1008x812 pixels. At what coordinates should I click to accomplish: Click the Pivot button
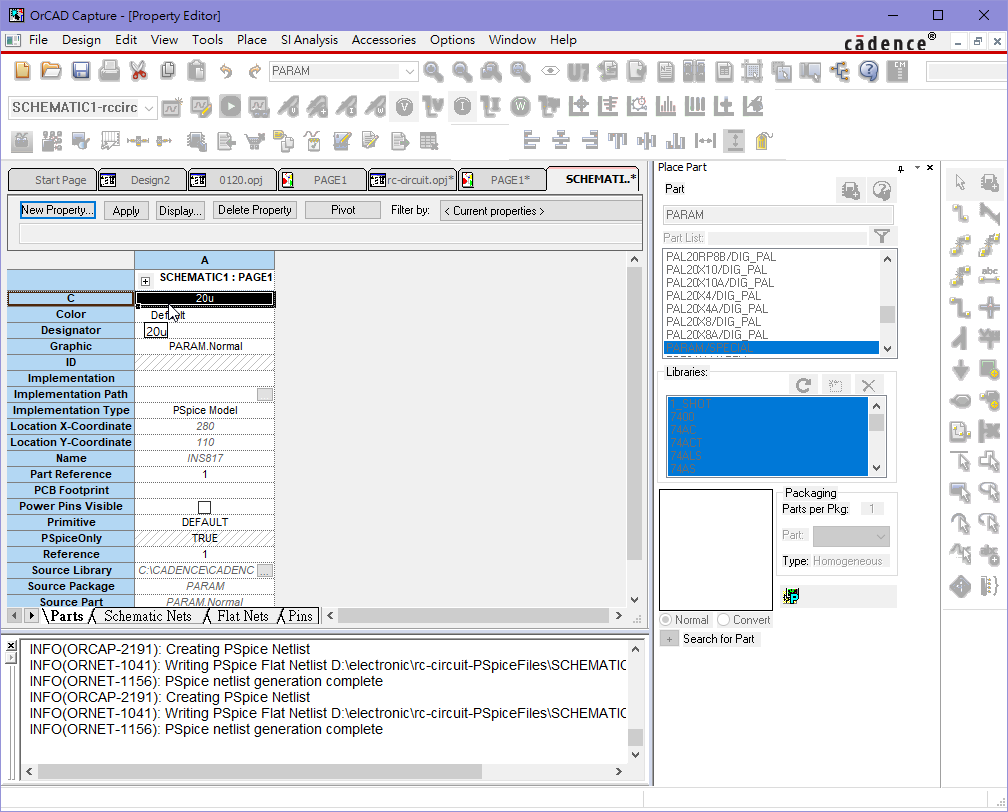point(343,210)
